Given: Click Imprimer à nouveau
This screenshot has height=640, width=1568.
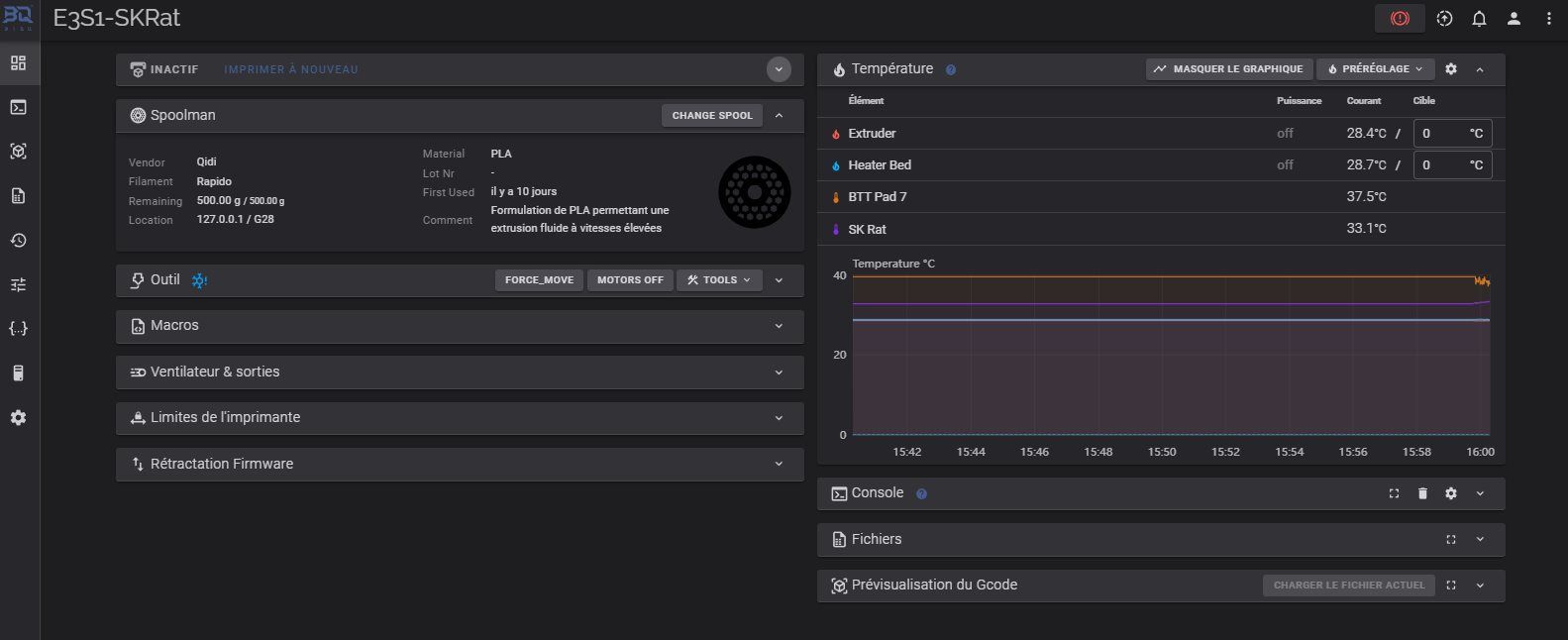Looking at the screenshot, I should tap(291, 69).
